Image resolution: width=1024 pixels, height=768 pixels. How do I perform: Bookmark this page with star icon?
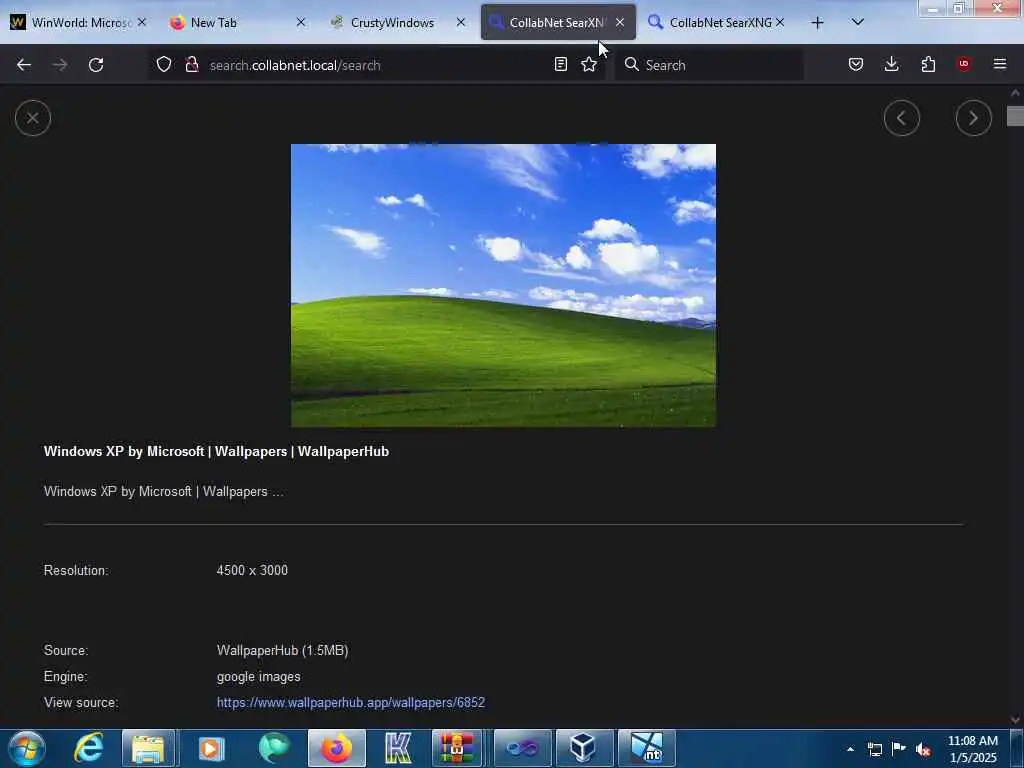pos(589,65)
